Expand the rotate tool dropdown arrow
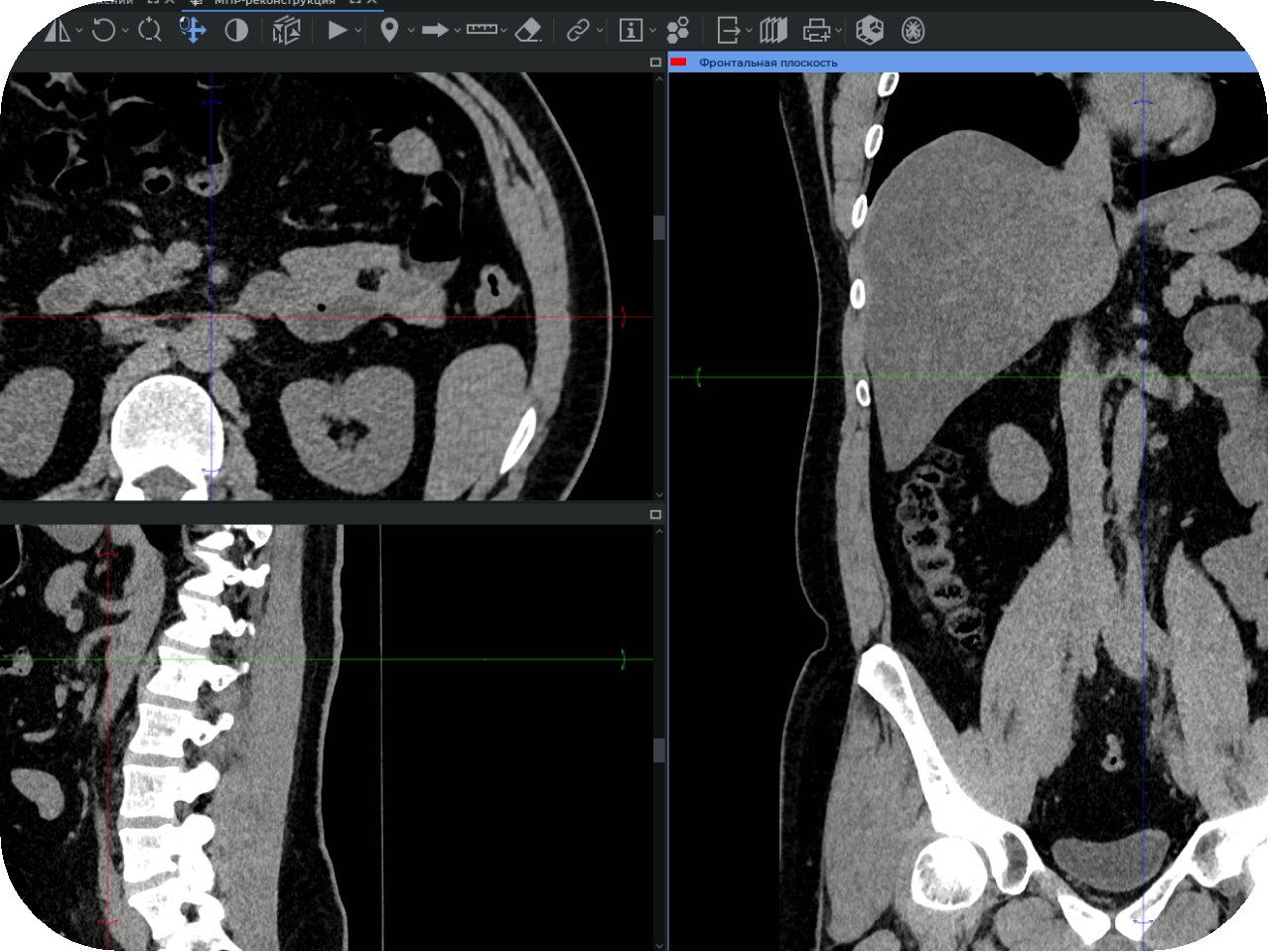 click(x=125, y=31)
